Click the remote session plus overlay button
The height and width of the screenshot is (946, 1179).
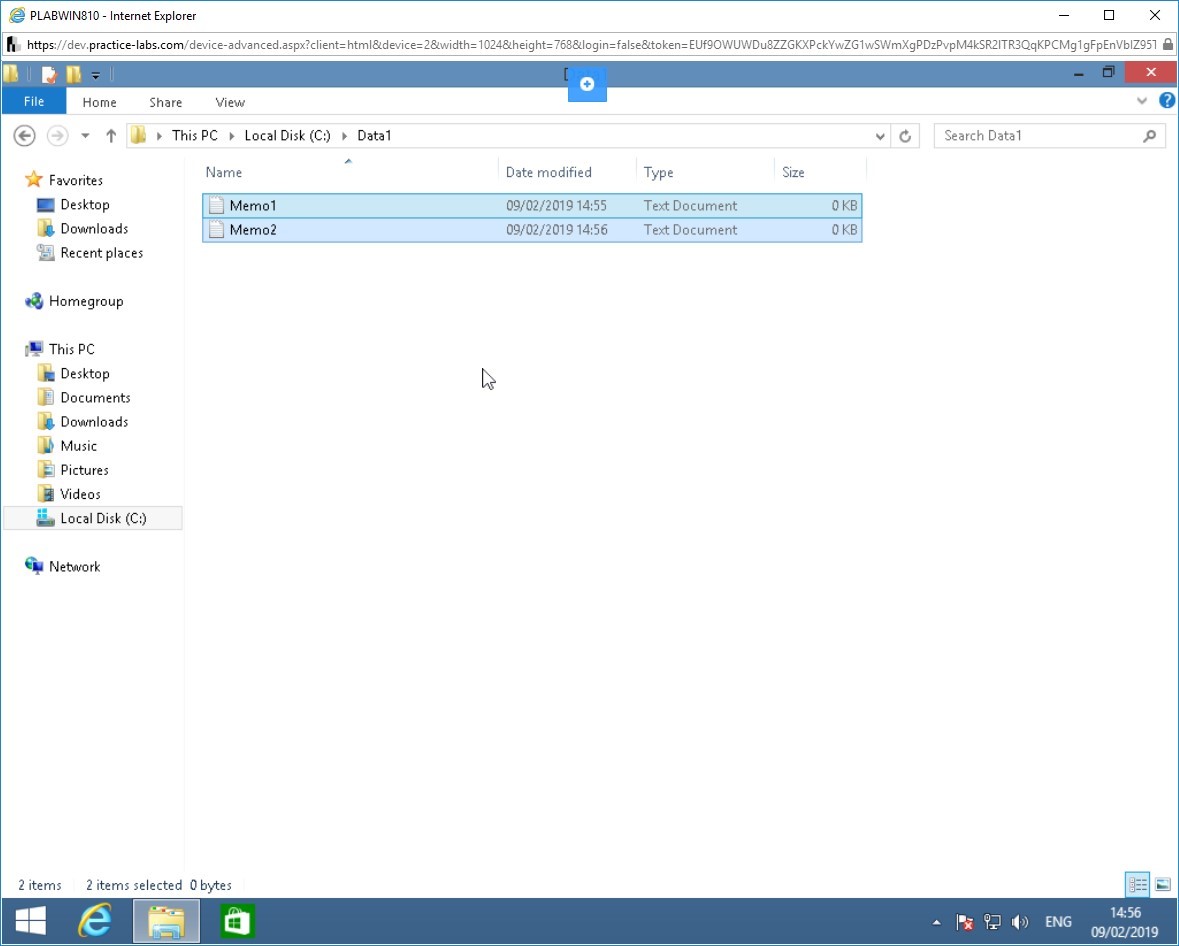[587, 83]
